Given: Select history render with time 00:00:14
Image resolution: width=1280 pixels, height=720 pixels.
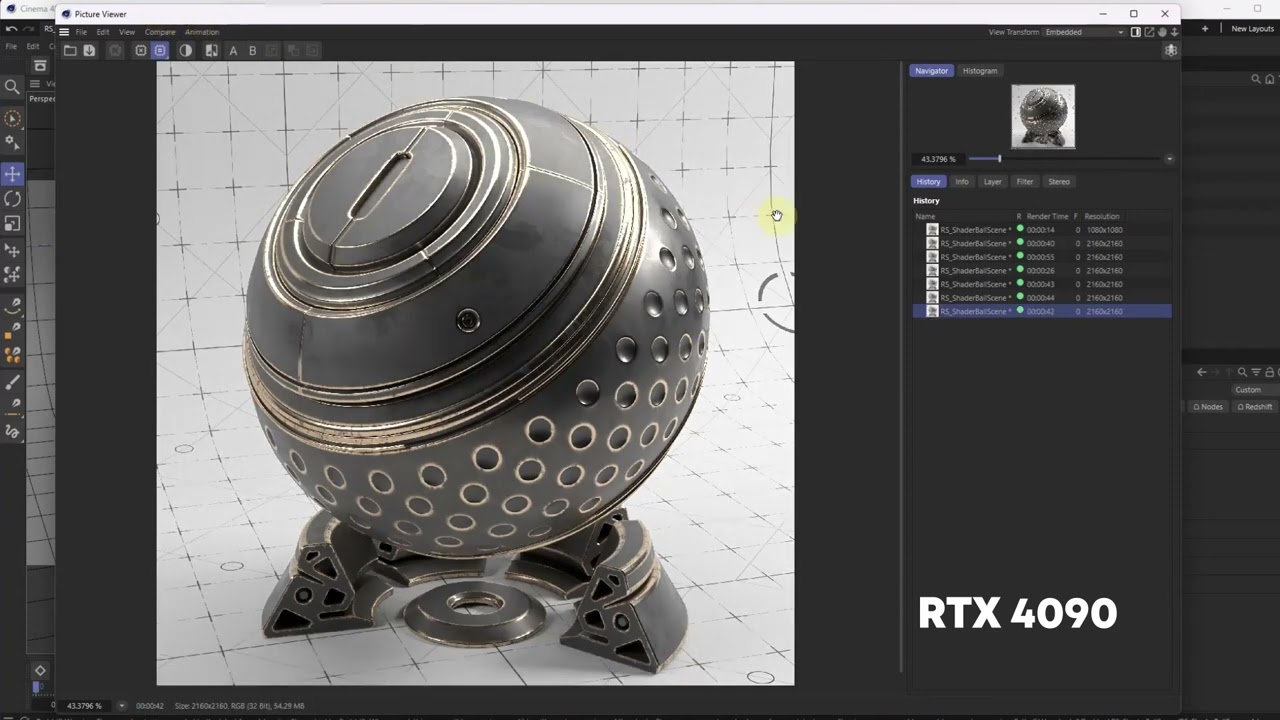Looking at the screenshot, I should [1042, 230].
